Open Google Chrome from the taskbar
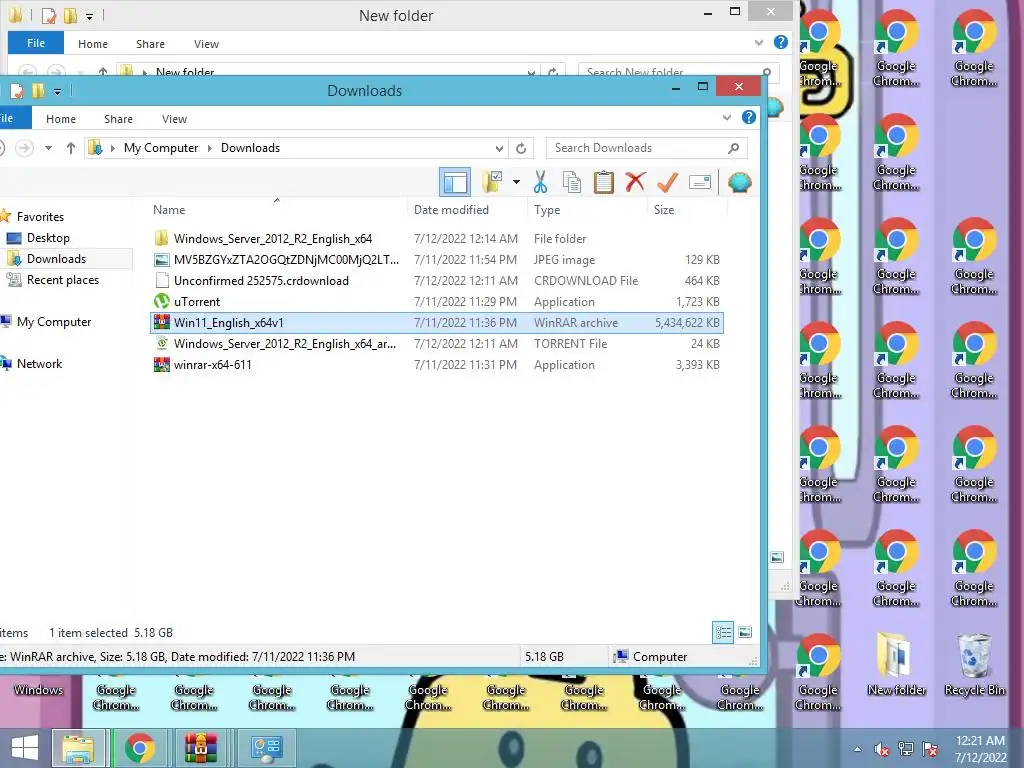 pyautogui.click(x=140, y=748)
